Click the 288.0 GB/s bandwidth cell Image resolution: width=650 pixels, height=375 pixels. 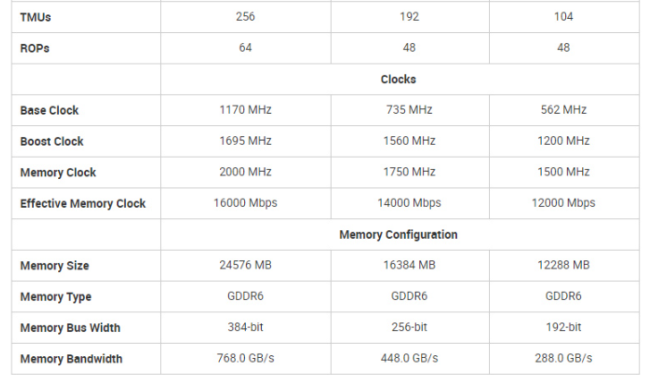tap(563, 358)
